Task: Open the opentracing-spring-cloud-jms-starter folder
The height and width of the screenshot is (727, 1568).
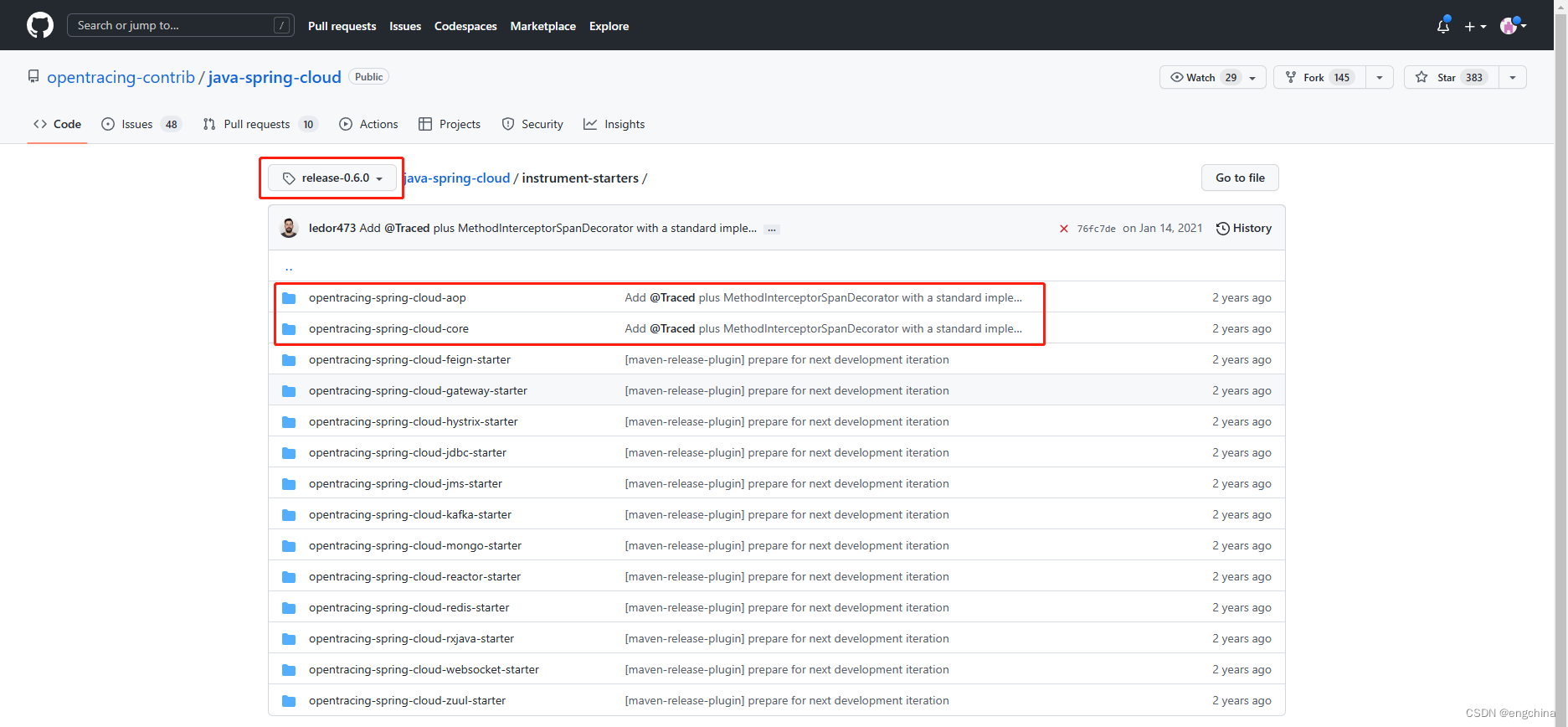Action: [x=405, y=483]
